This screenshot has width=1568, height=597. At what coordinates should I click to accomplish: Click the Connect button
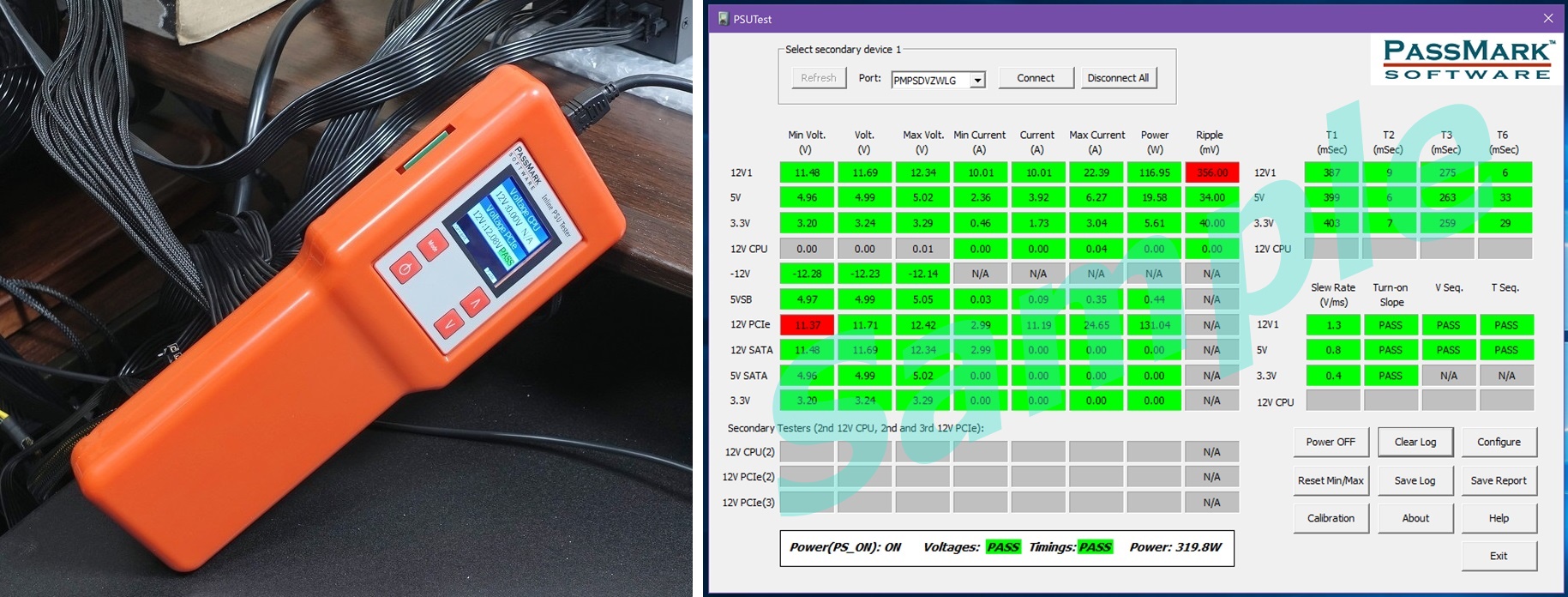click(1036, 77)
